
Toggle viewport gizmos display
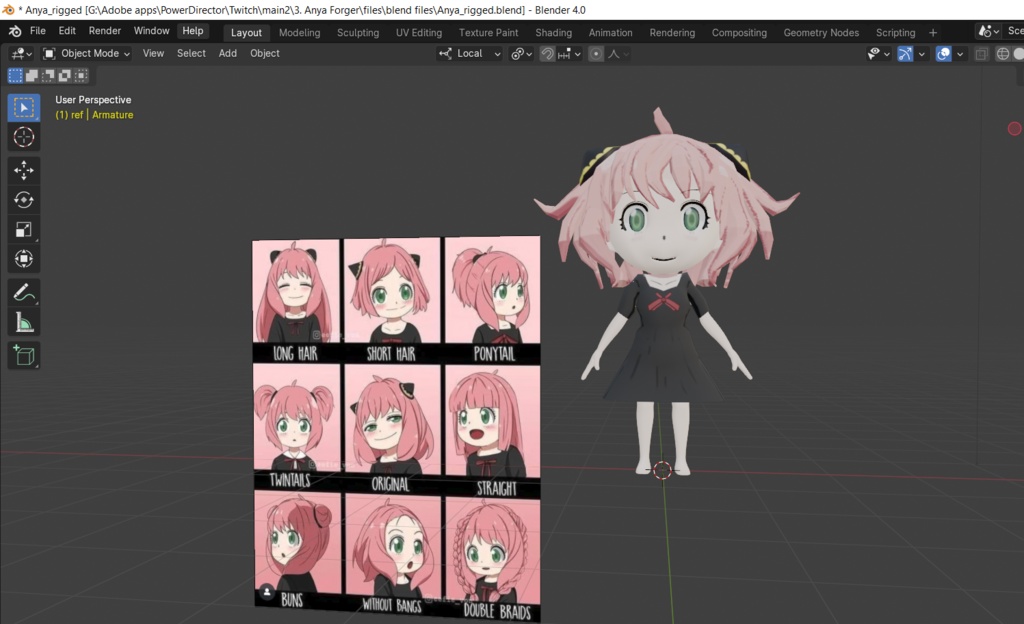point(904,54)
